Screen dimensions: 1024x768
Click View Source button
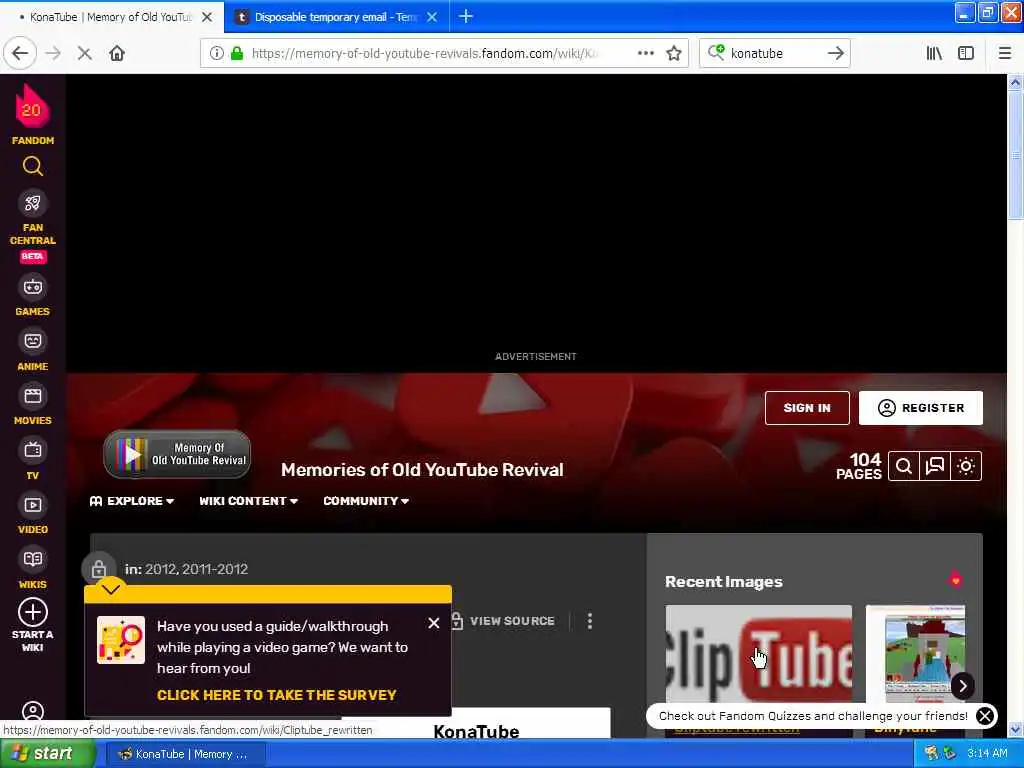click(x=502, y=621)
